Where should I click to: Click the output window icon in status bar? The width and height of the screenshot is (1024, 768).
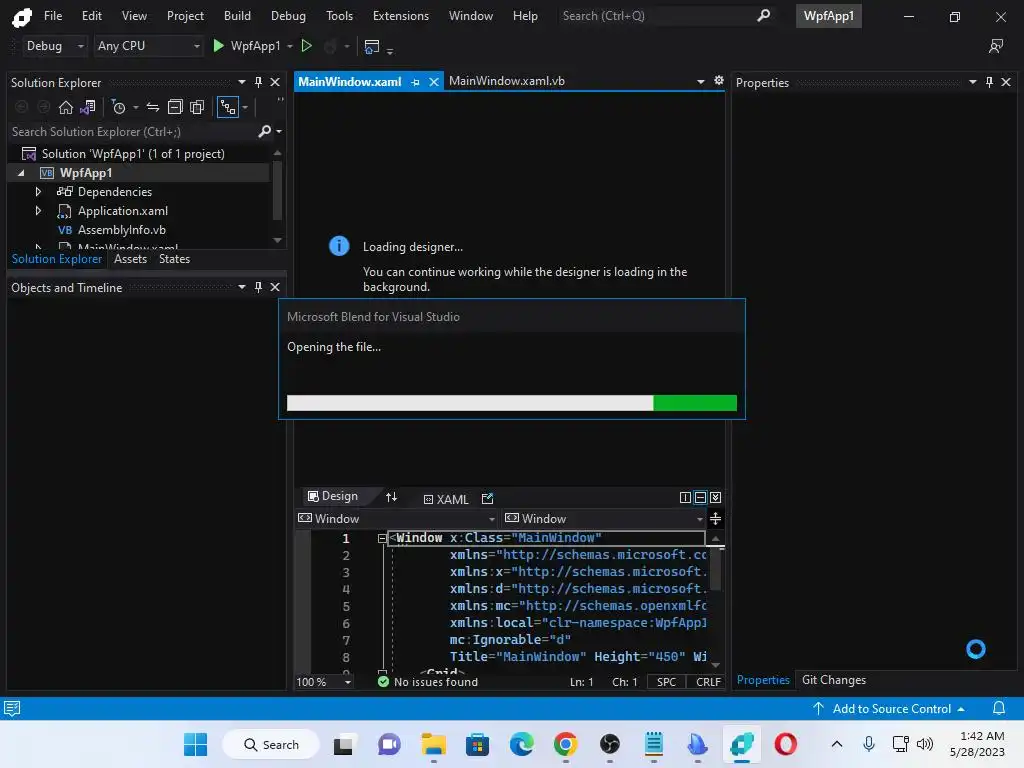click(x=12, y=709)
